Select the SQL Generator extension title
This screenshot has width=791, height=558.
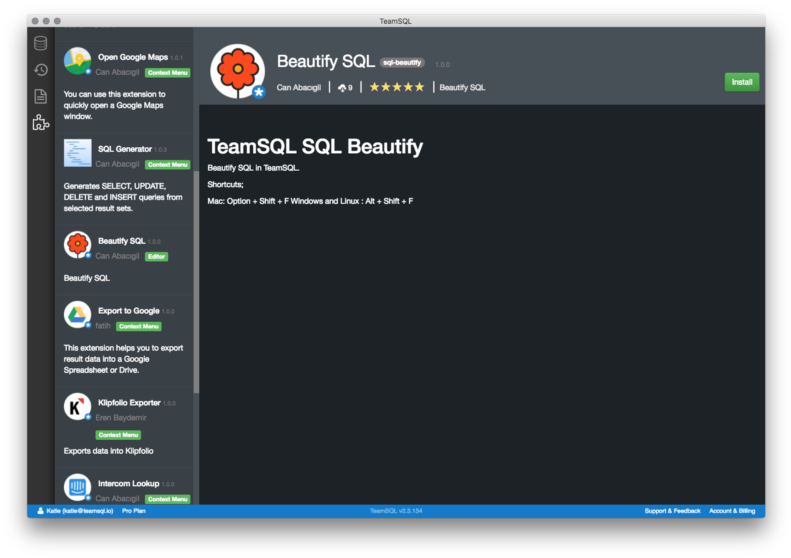point(125,149)
